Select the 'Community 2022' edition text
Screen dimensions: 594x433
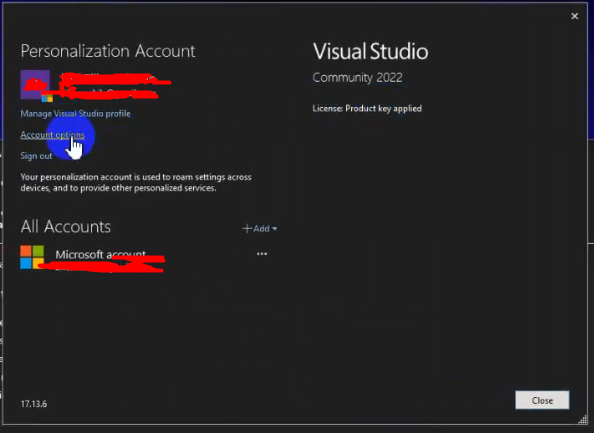pos(357,78)
